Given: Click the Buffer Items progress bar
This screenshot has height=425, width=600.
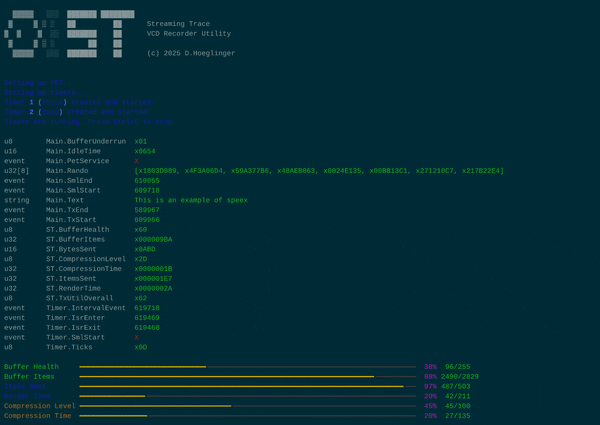Looking at the screenshot, I should coord(247,377).
